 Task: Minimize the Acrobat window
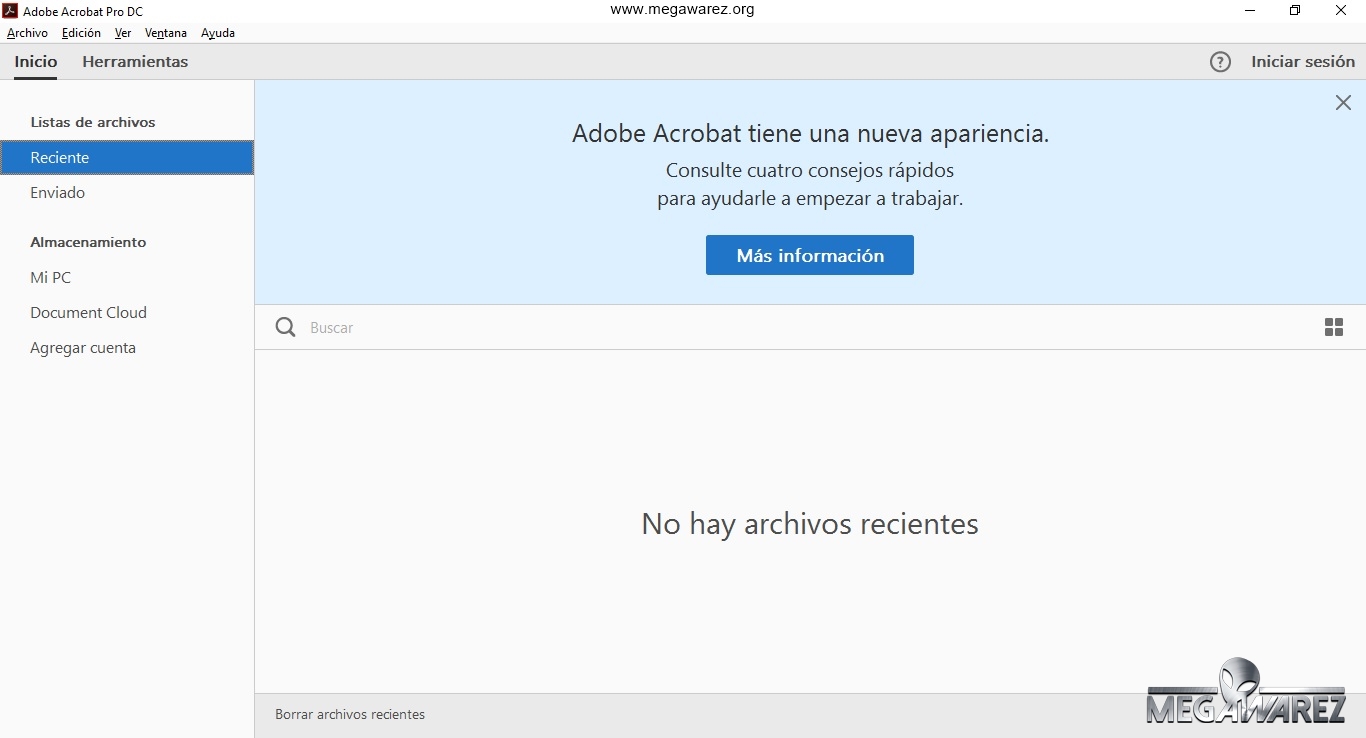tap(1250, 11)
